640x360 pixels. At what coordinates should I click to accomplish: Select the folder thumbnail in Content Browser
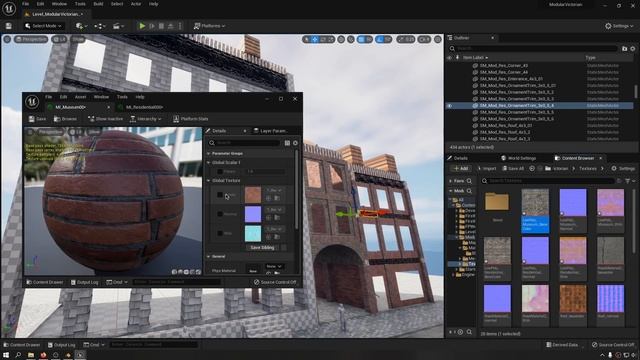coord(497,202)
